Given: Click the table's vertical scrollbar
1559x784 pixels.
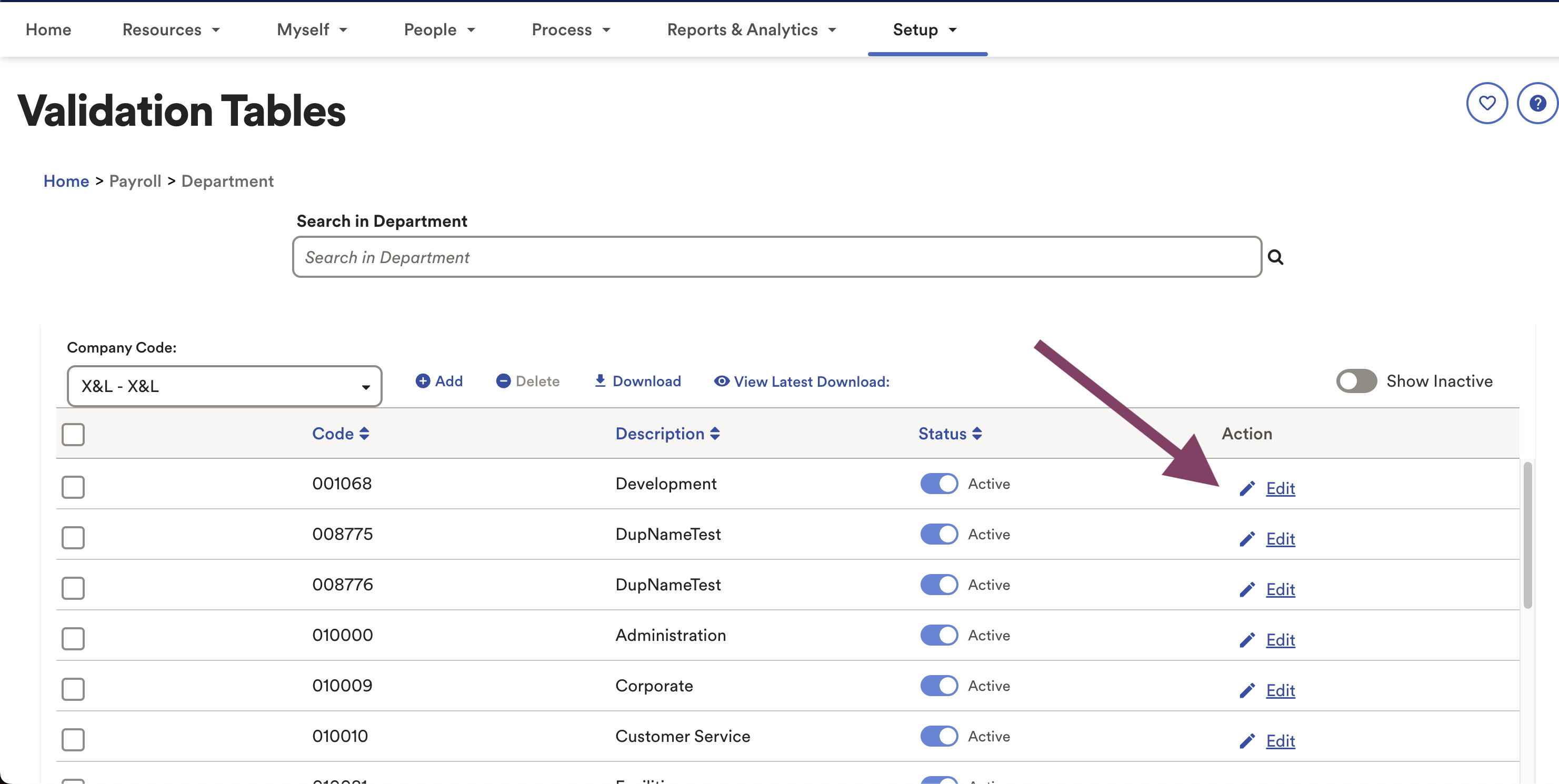Looking at the screenshot, I should coord(1527,535).
